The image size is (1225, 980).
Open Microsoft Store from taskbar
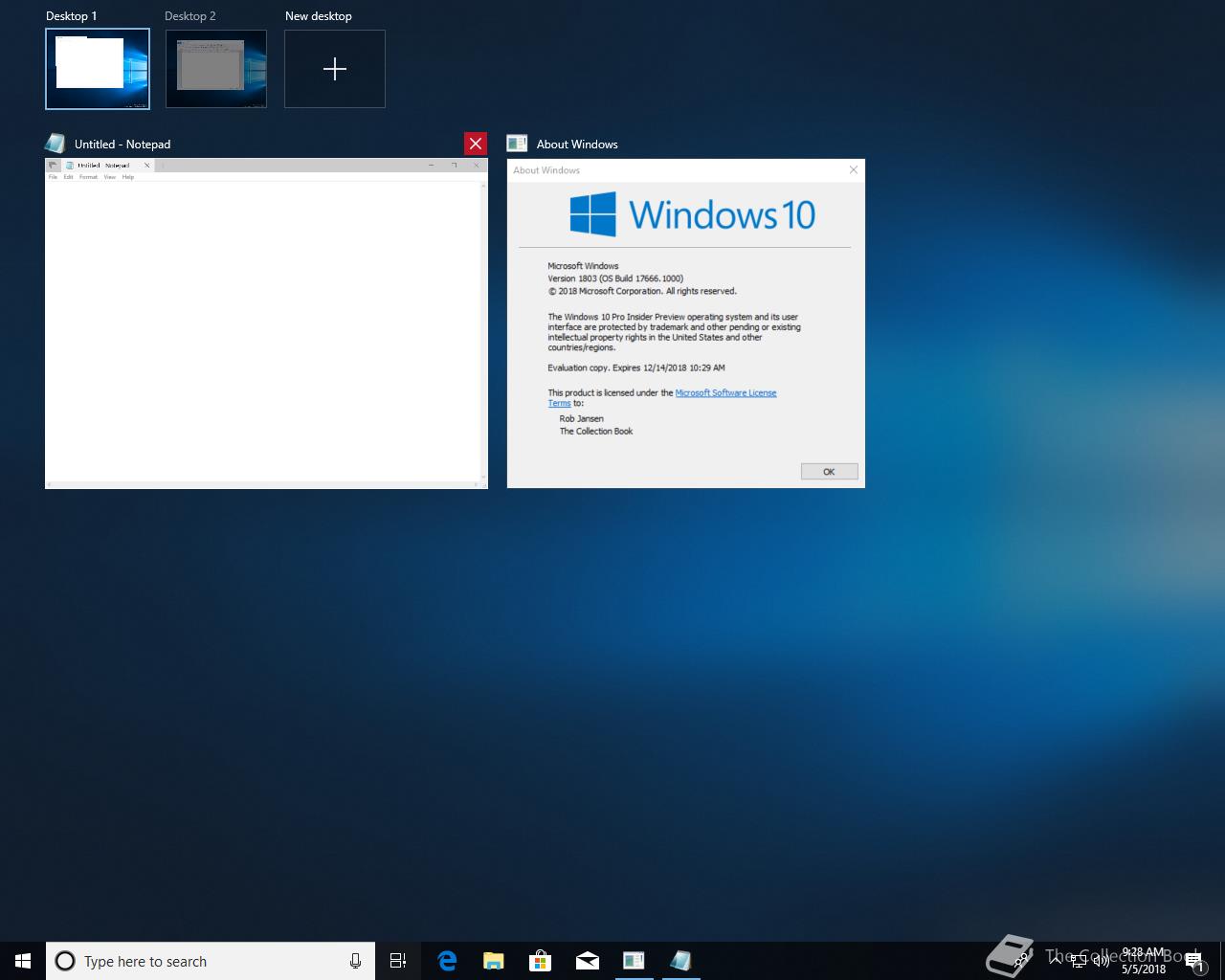[541, 961]
